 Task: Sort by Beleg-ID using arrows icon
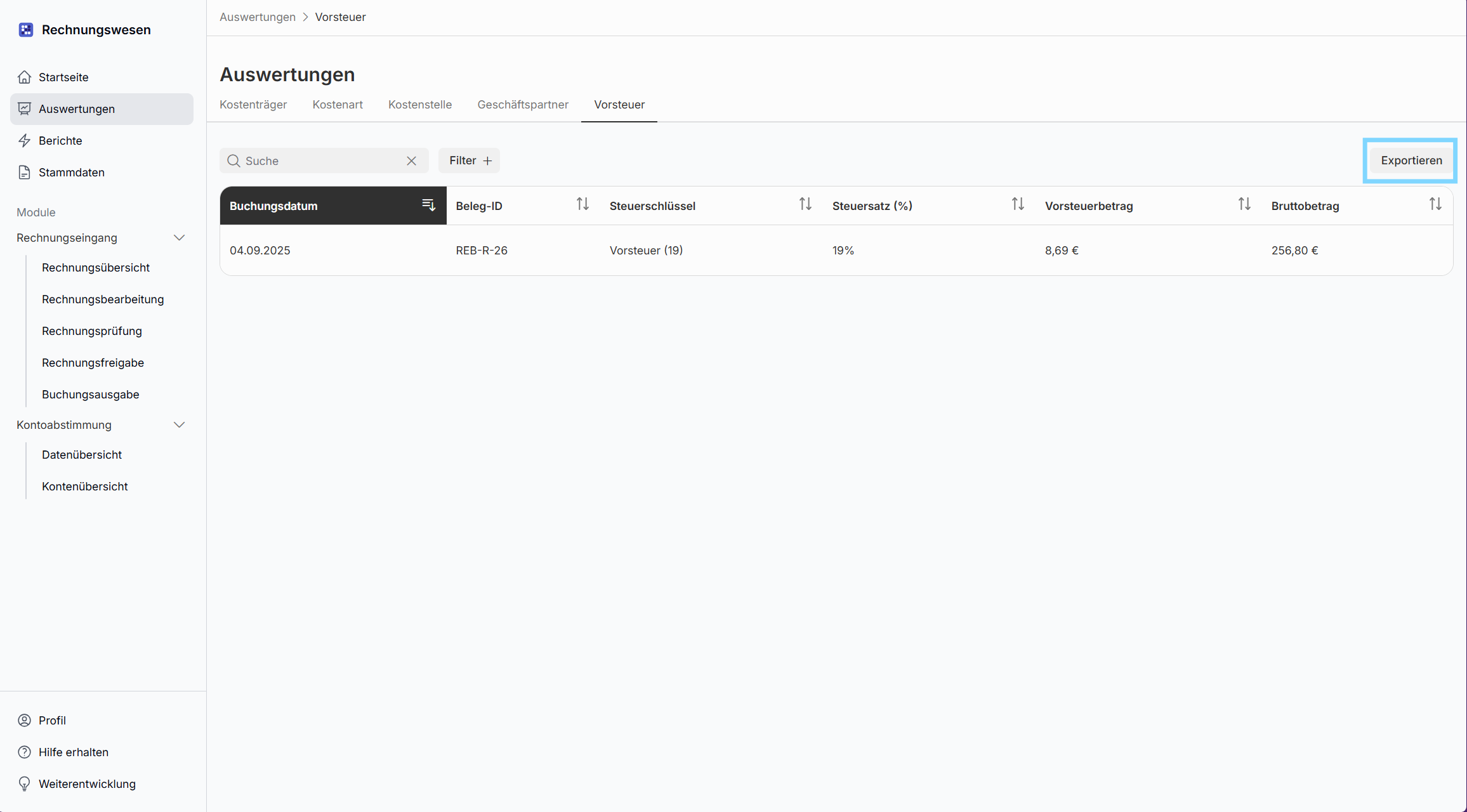point(582,204)
